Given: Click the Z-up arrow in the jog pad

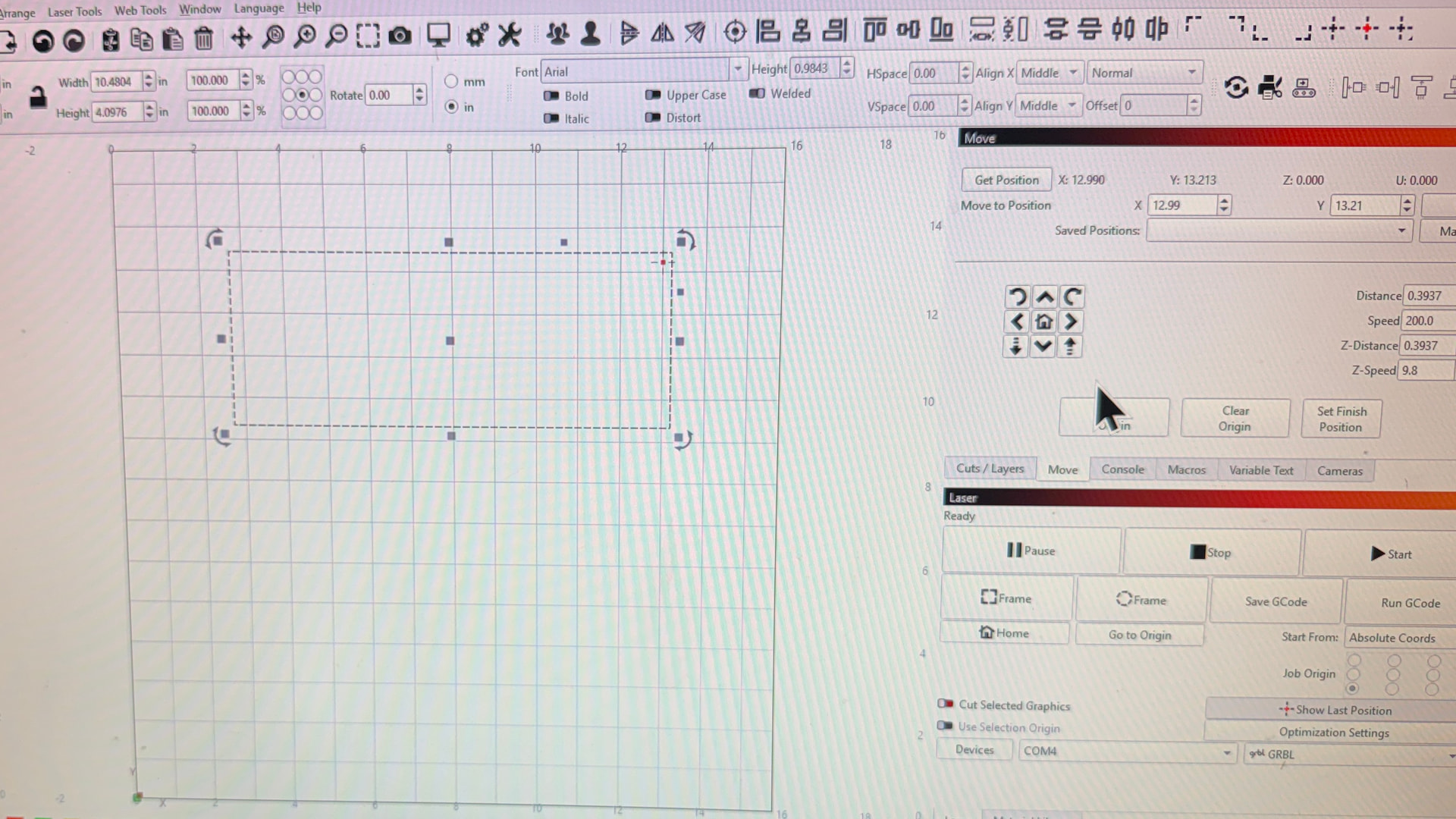Looking at the screenshot, I should click(1069, 347).
